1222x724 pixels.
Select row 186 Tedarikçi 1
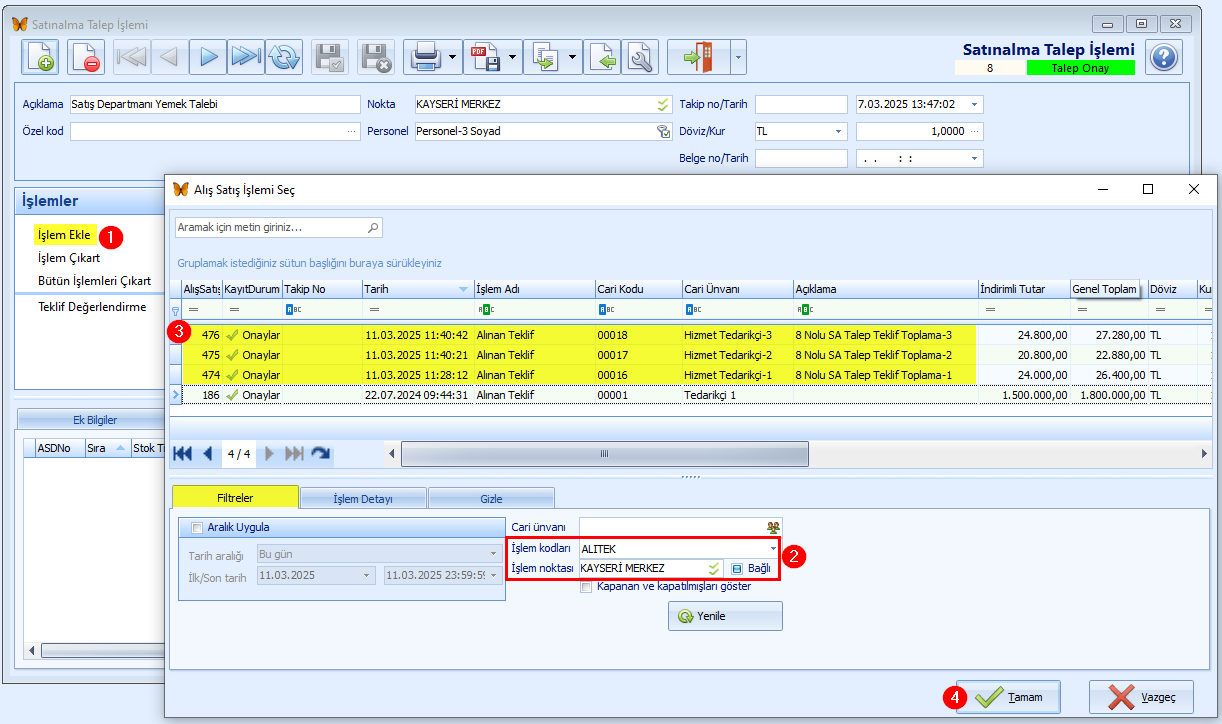690,395
